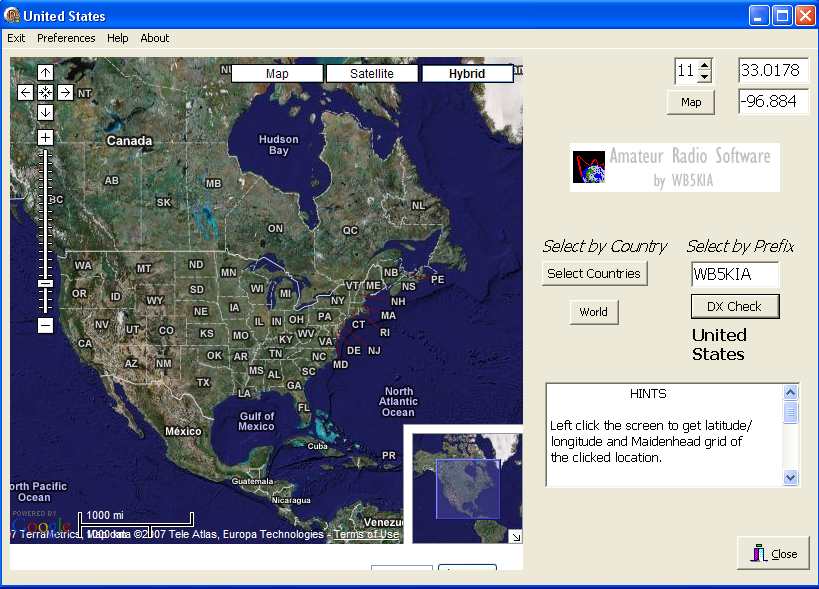Increase the zoom level stepper value
This screenshot has height=589, width=819.
point(705,66)
